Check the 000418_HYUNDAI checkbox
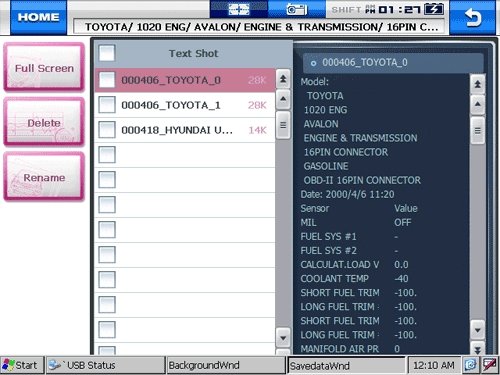Screen dimensions: 500x375 click(x=107, y=130)
